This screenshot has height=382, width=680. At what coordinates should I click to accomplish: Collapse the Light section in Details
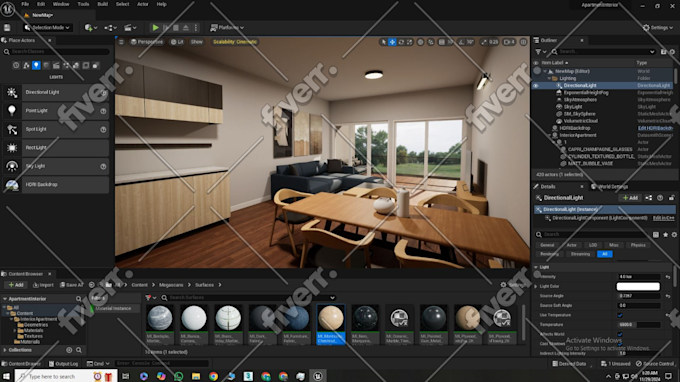coord(536,268)
